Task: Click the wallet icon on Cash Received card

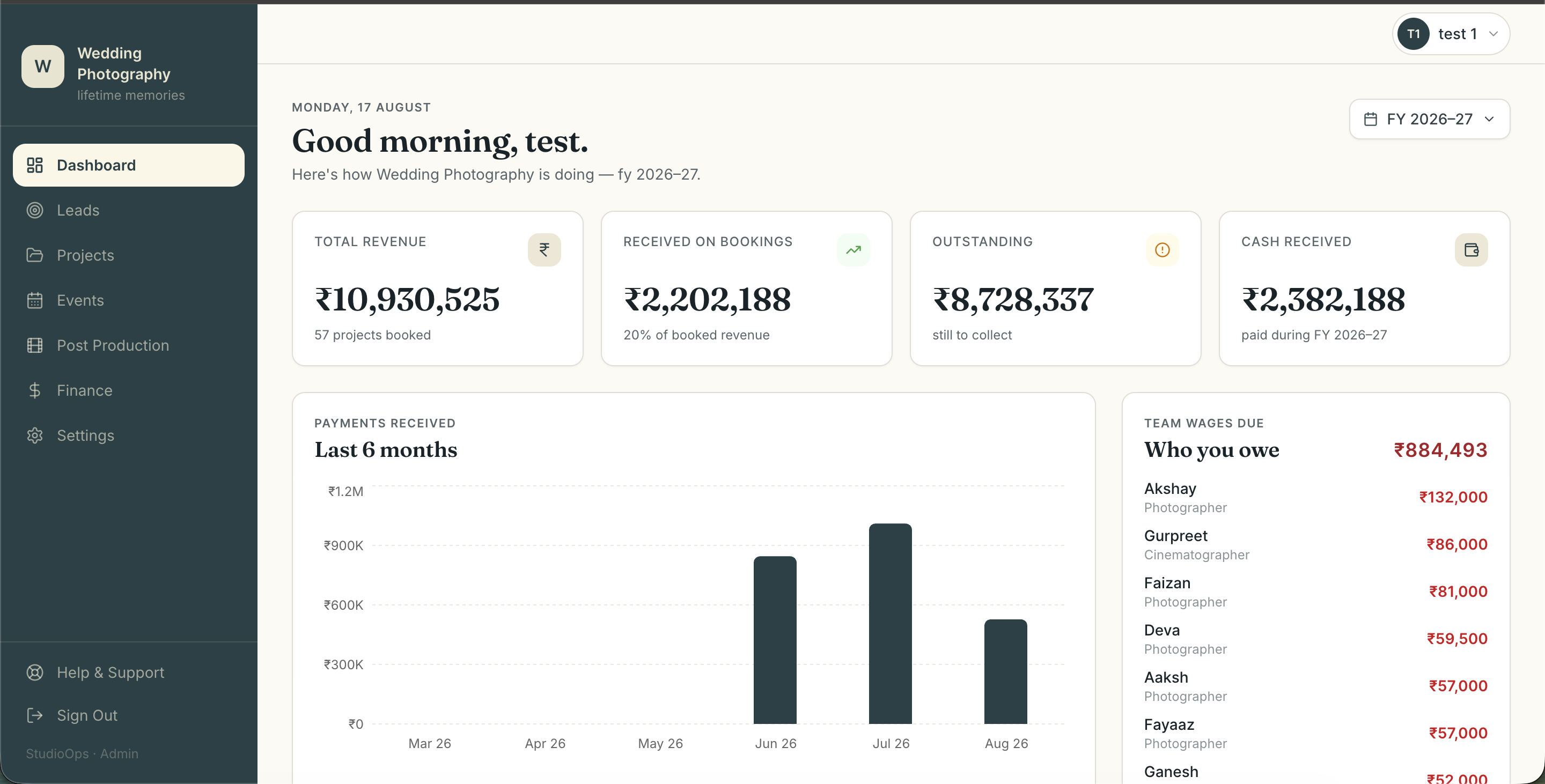Action: click(1470, 249)
